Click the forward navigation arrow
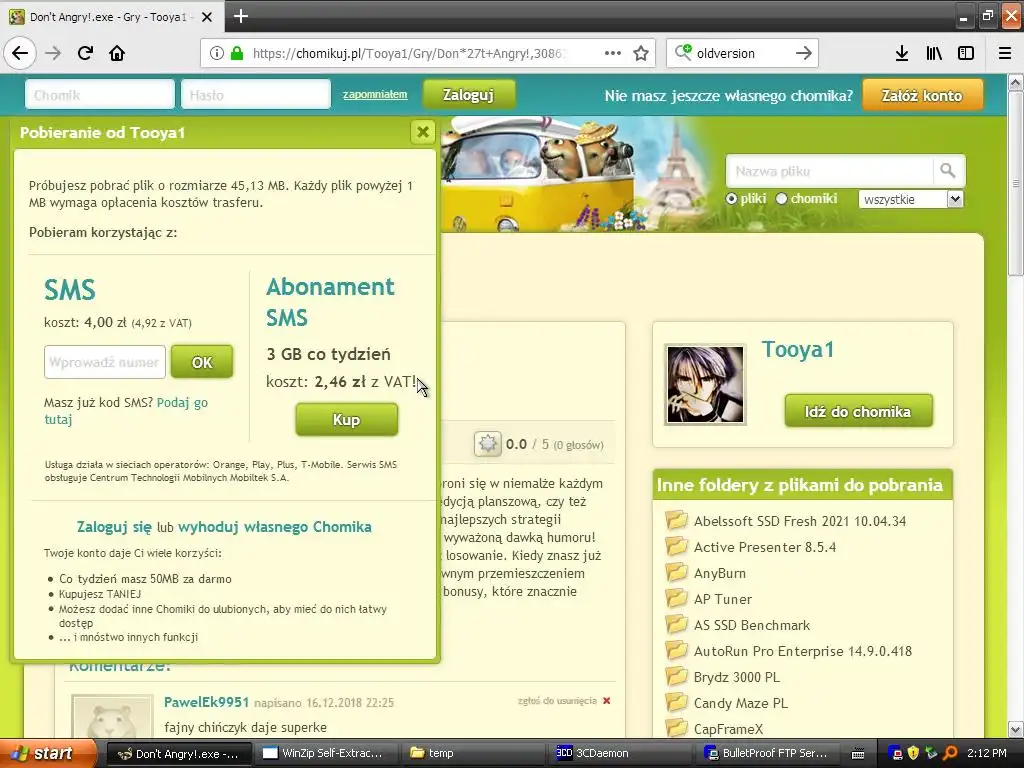Viewport: 1024px width, 768px height. [x=53, y=53]
